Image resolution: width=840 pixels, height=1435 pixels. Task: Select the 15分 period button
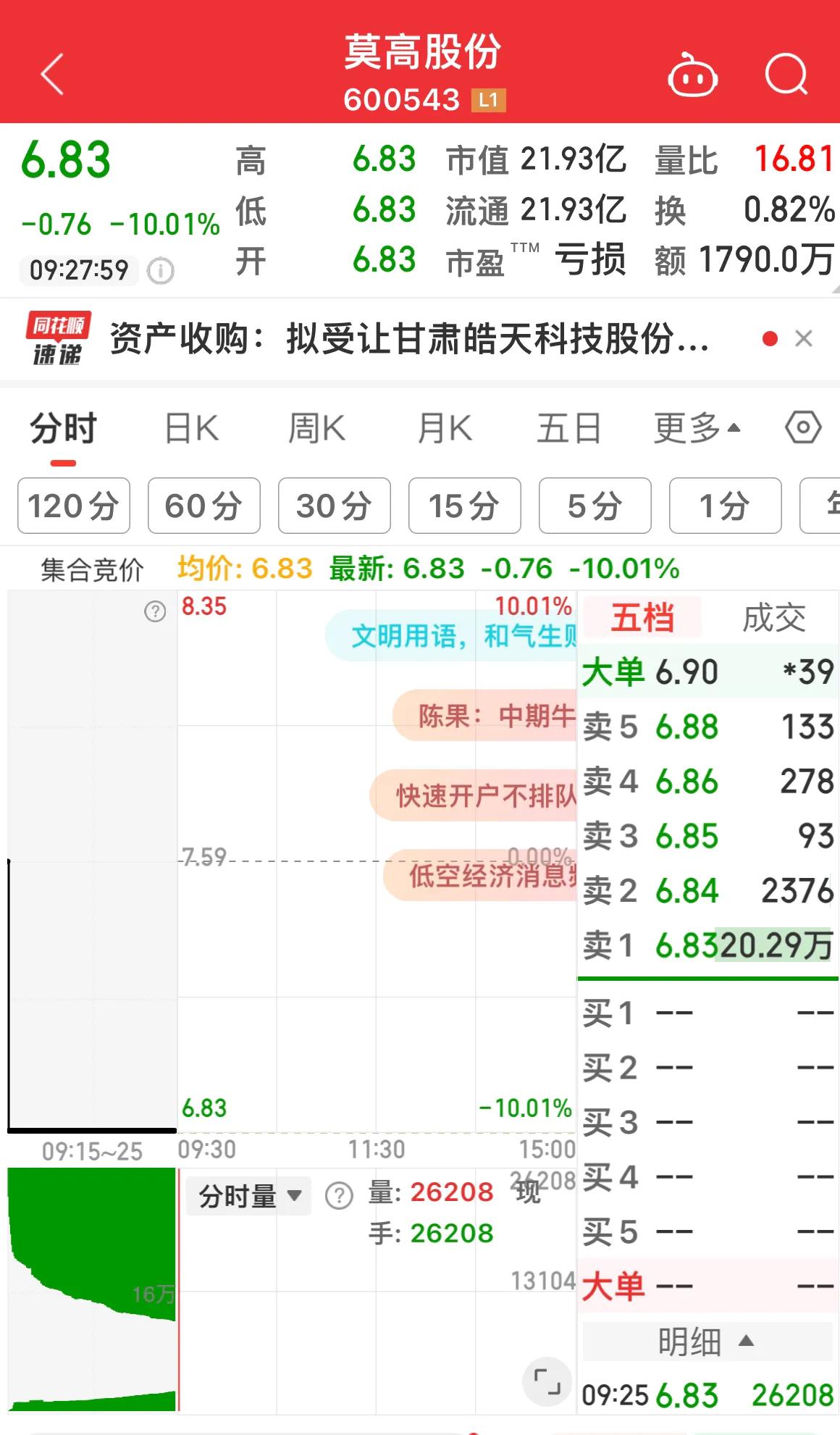[x=465, y=506]
